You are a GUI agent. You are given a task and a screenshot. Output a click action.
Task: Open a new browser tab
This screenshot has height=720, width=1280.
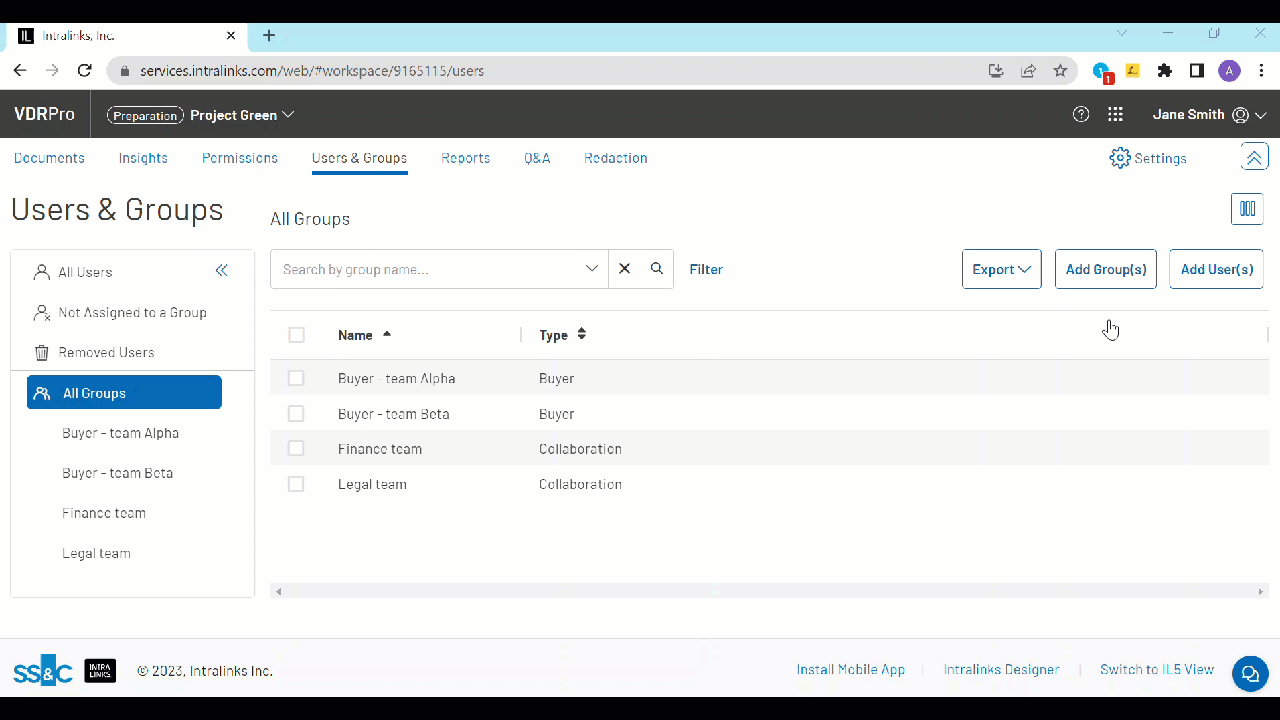click(x=269, y=35)
